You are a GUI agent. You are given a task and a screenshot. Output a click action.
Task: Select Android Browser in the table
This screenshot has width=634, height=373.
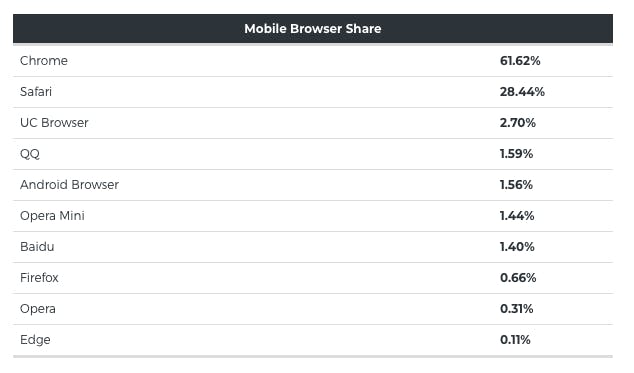coord(70,185)
